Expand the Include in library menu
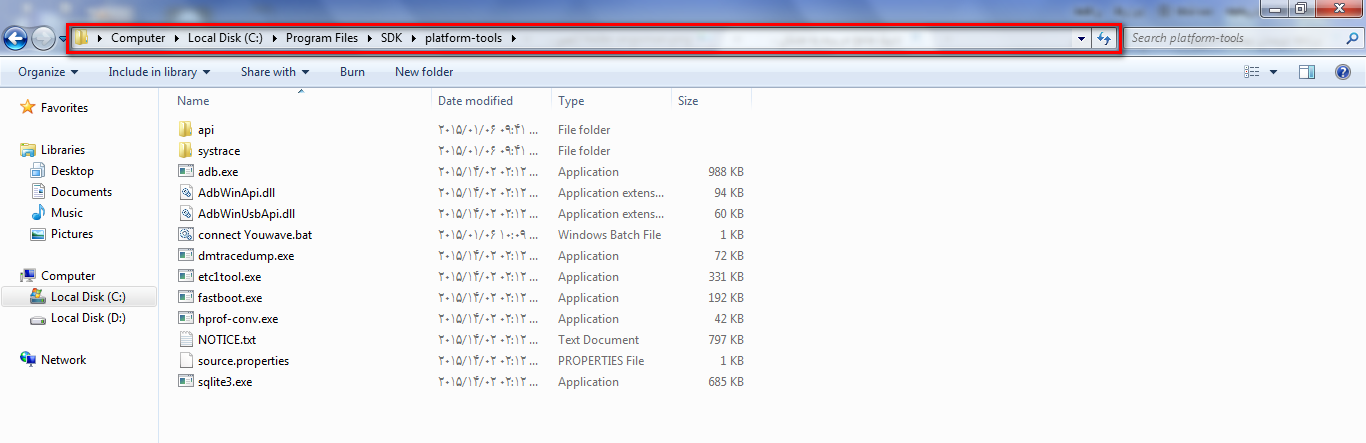Viewport: 1366px width, 443px height. (159, 72)
